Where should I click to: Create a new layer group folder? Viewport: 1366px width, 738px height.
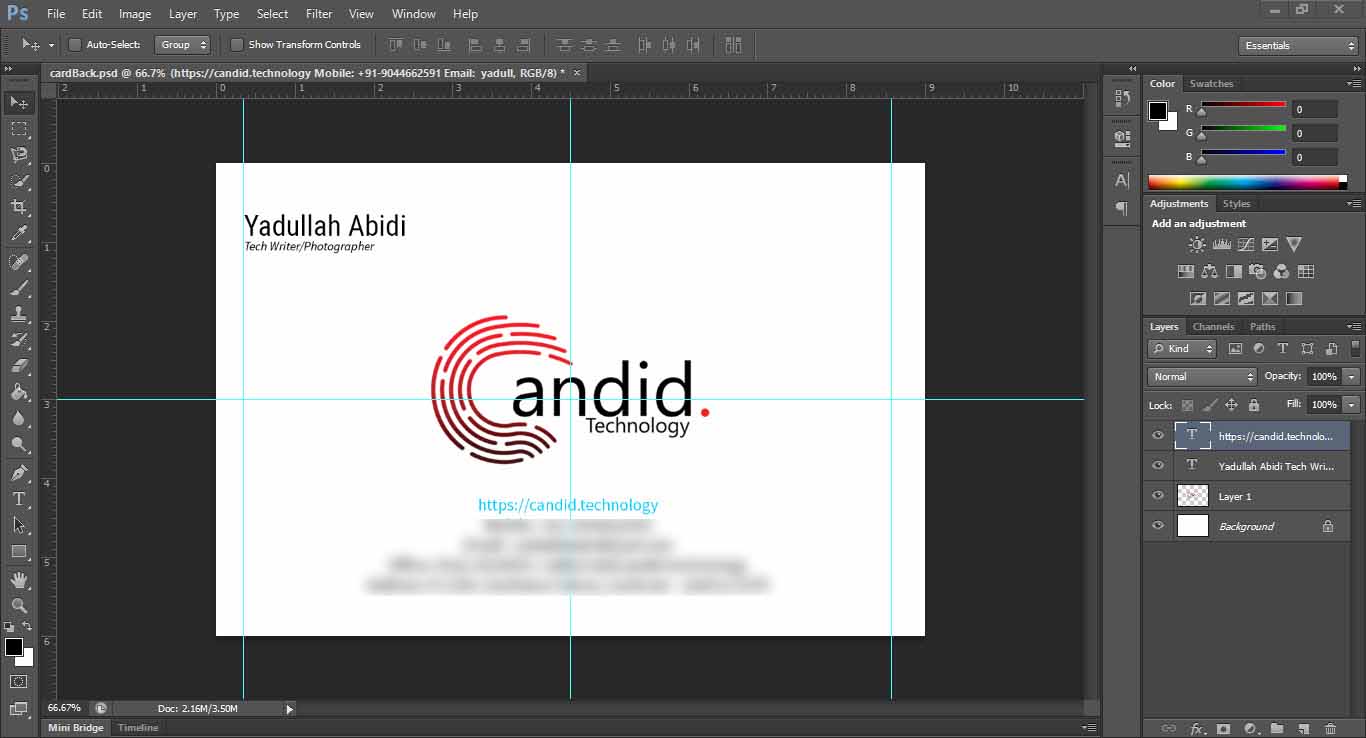point(1277,729)
